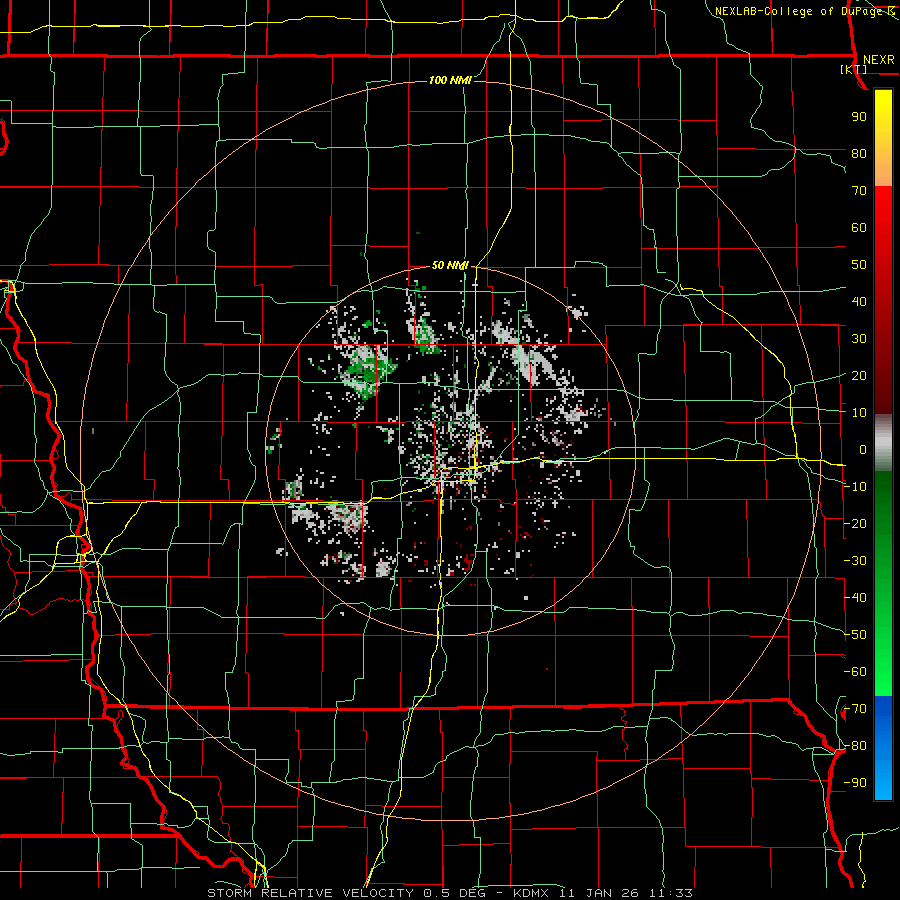Click the -70 value on the velocity scale

point(855,709)
